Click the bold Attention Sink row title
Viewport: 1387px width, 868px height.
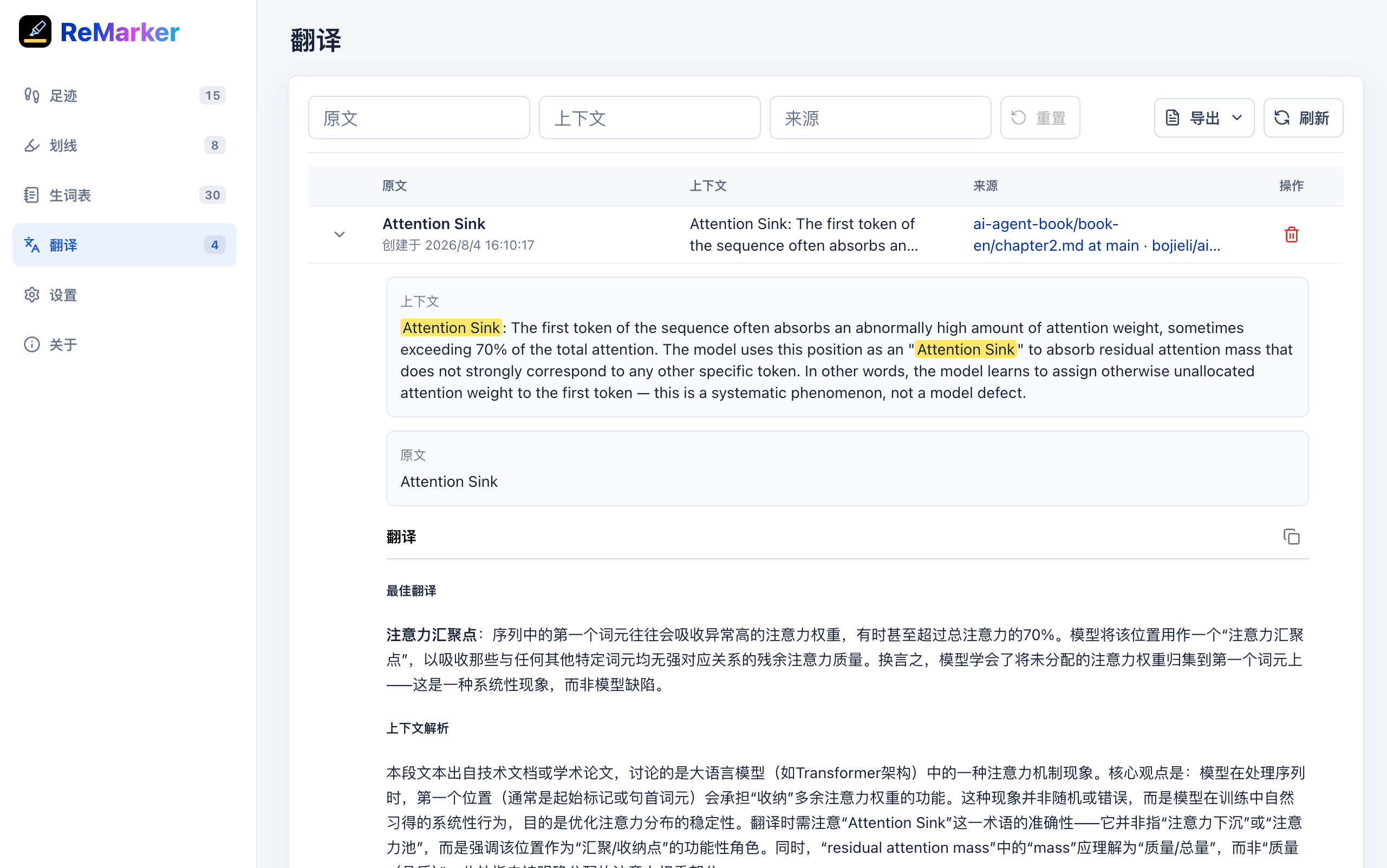click(433, 224)
